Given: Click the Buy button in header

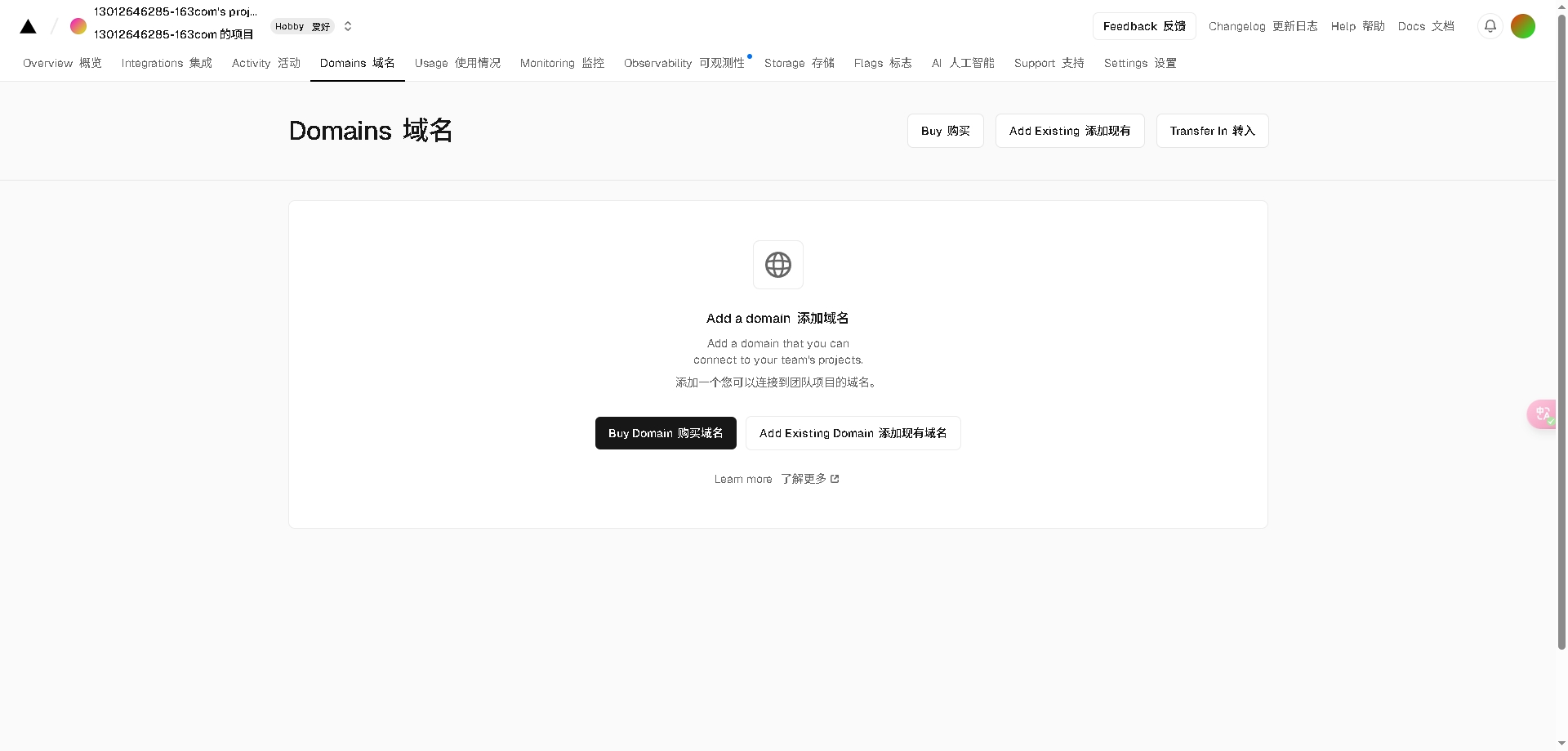Looking at the screenshot, I should pos(946,131).
